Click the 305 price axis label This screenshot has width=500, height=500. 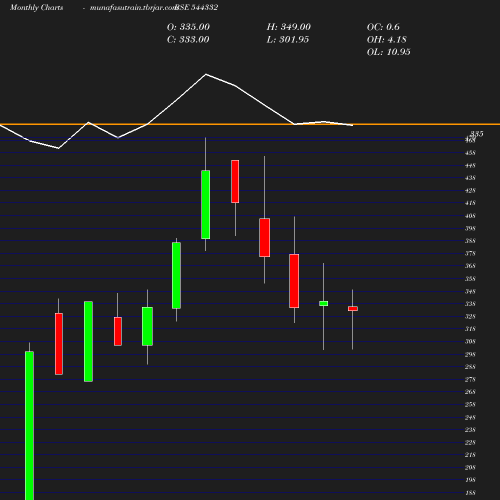click(x=470, y=342)
